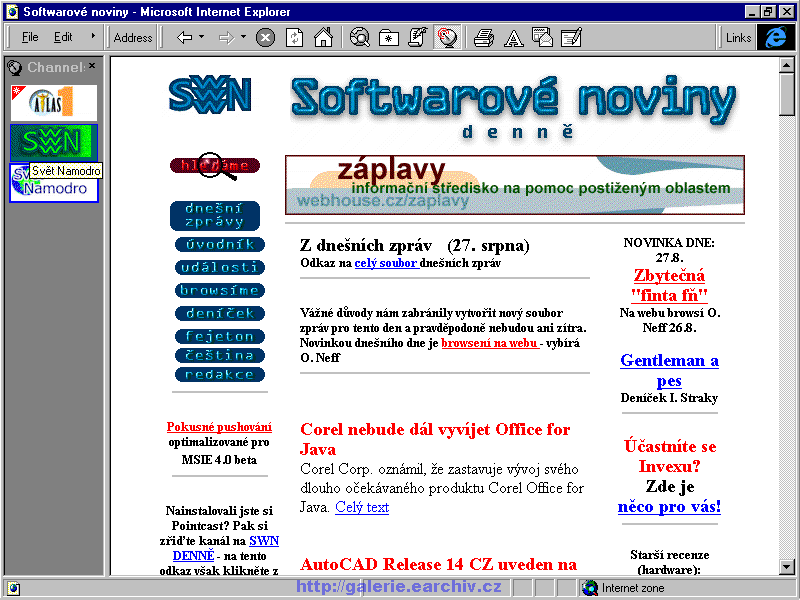Open the Back history dropdown arrow
The image size is (800, 600).
(x=202, y=37)
